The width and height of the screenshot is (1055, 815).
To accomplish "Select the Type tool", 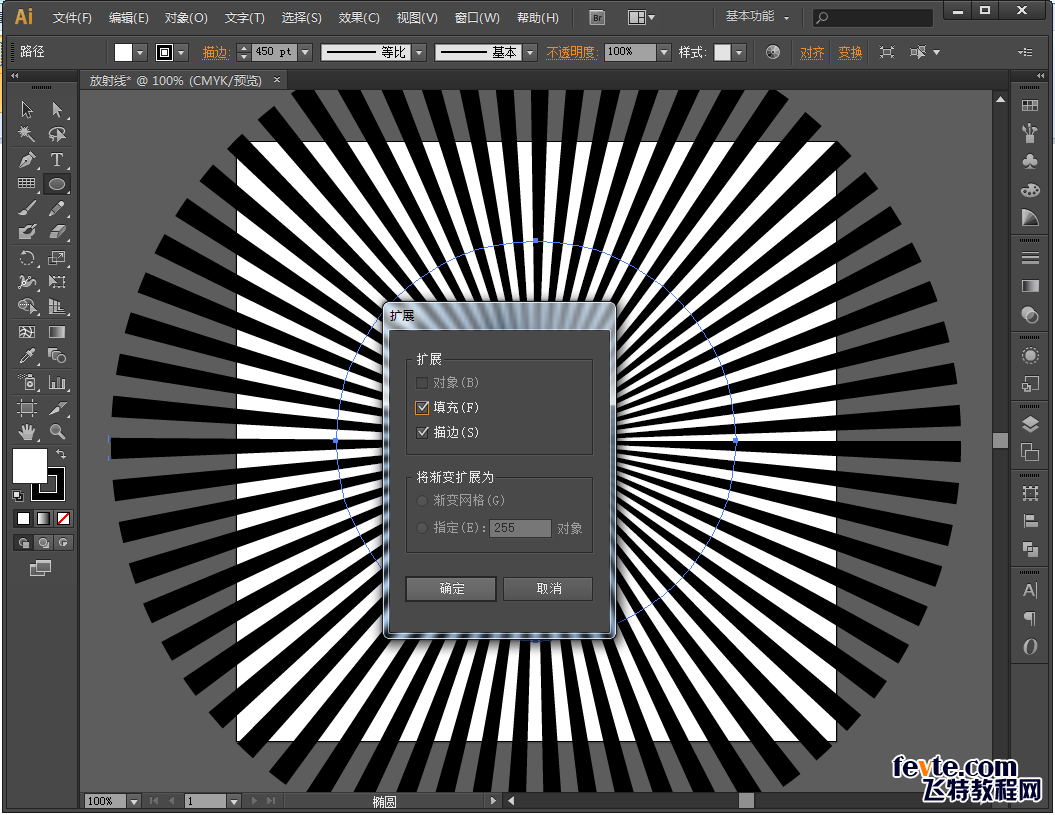I will 57,160.
